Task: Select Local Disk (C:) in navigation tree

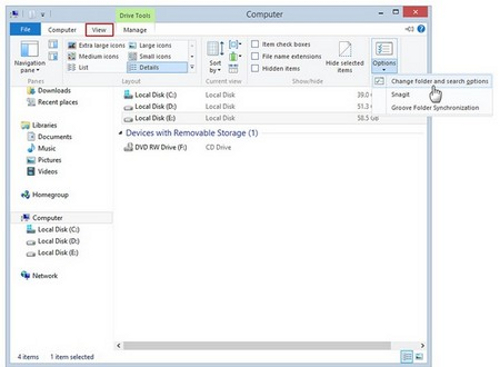Action: click(x=53, y=229)
